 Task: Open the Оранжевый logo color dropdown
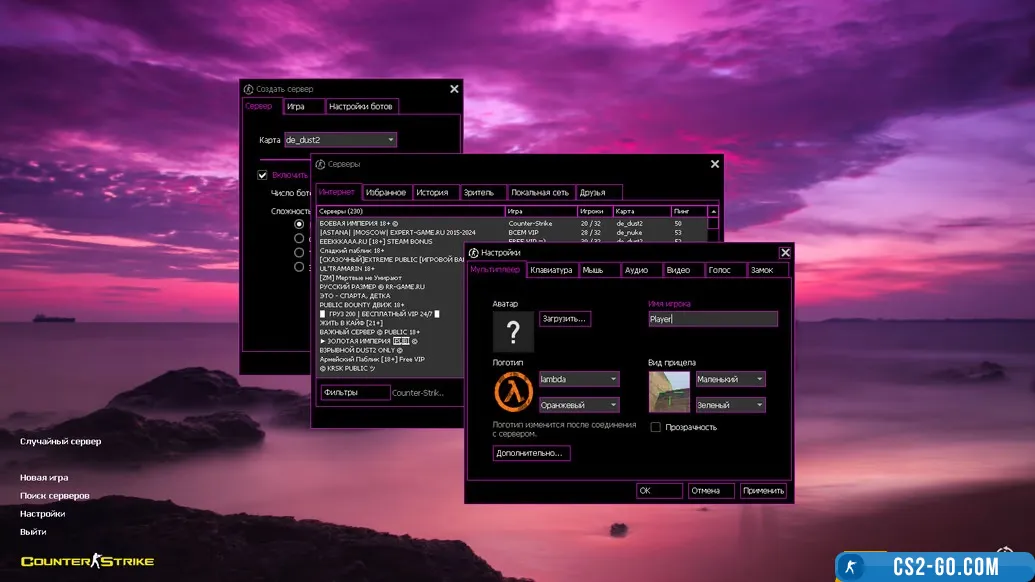click(579, 405)
